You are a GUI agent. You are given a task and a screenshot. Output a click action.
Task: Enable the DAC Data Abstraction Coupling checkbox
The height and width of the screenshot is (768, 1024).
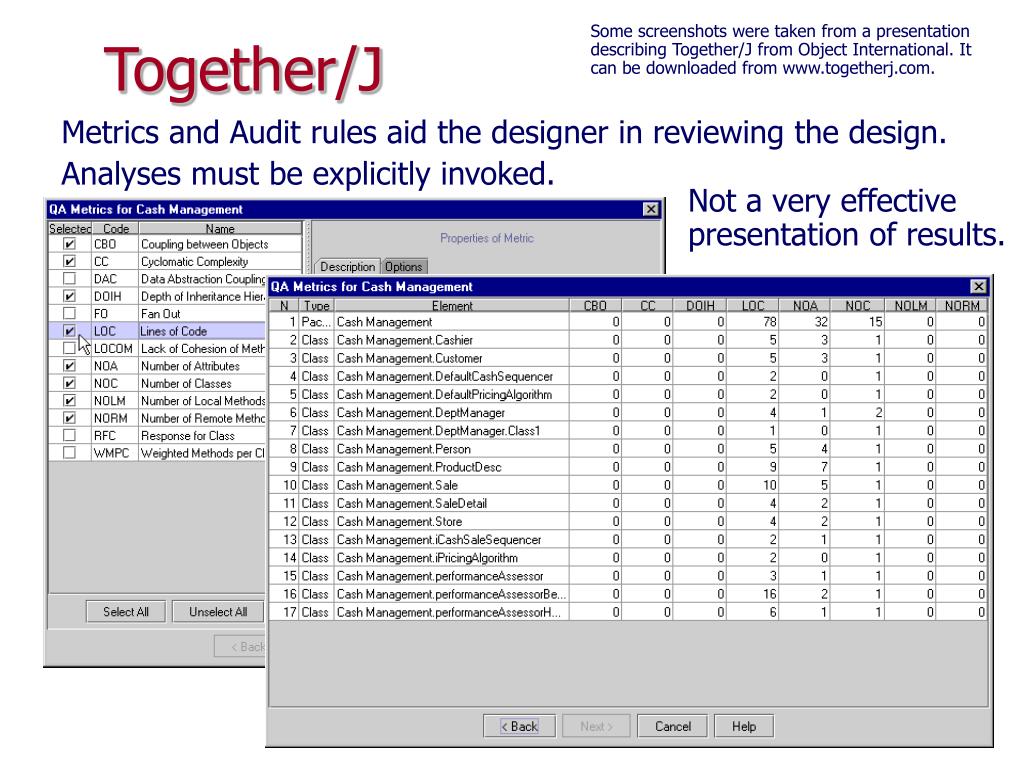click(x=69, y=279)
